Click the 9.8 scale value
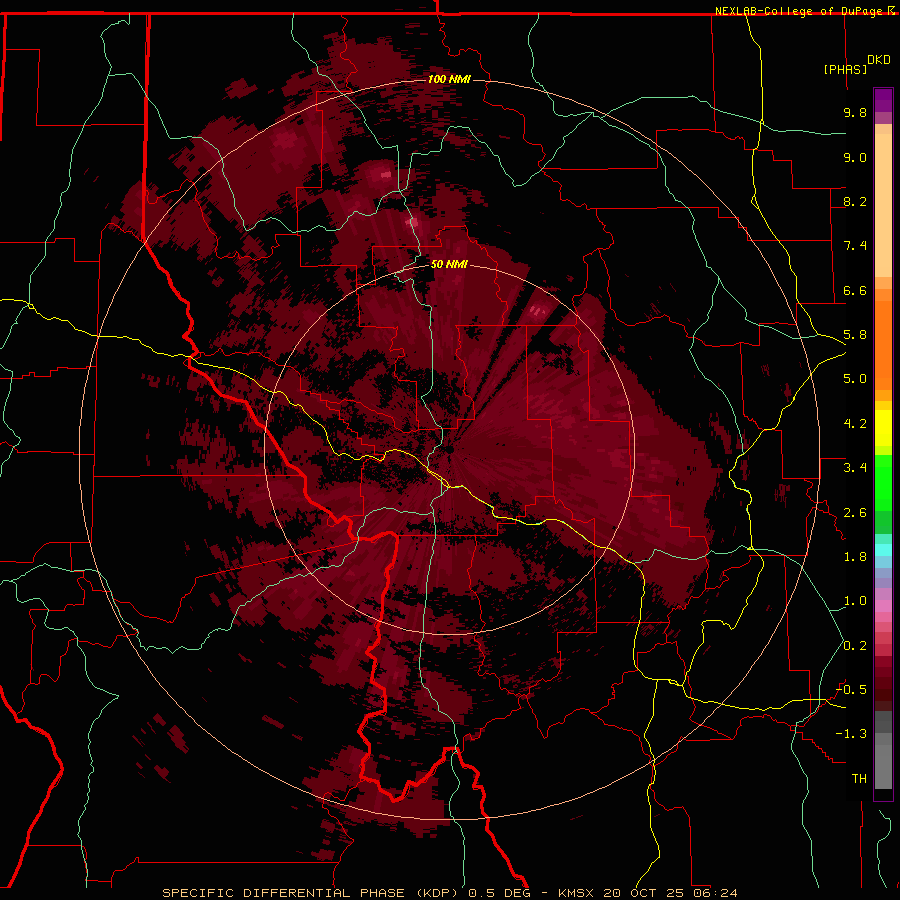Viewport: 900px width, 900px height. (855, 112)
